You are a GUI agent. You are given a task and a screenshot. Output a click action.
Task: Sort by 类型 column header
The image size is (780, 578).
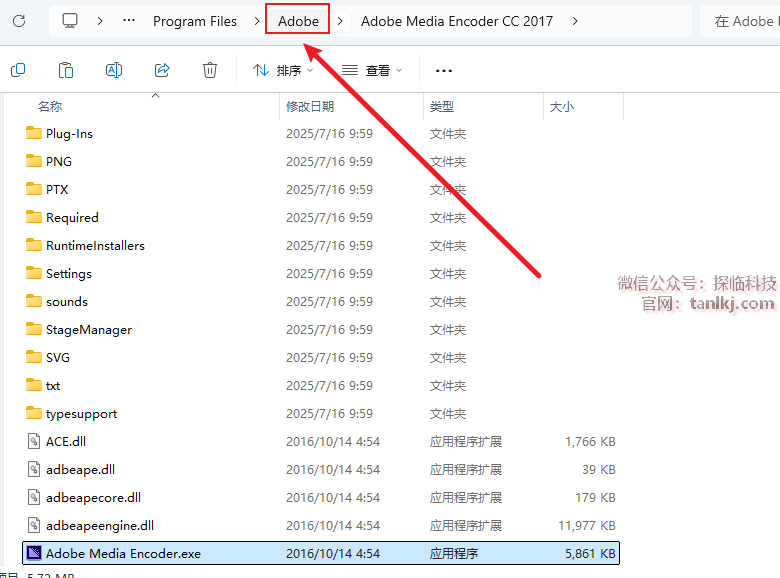[x=442, y=106]
